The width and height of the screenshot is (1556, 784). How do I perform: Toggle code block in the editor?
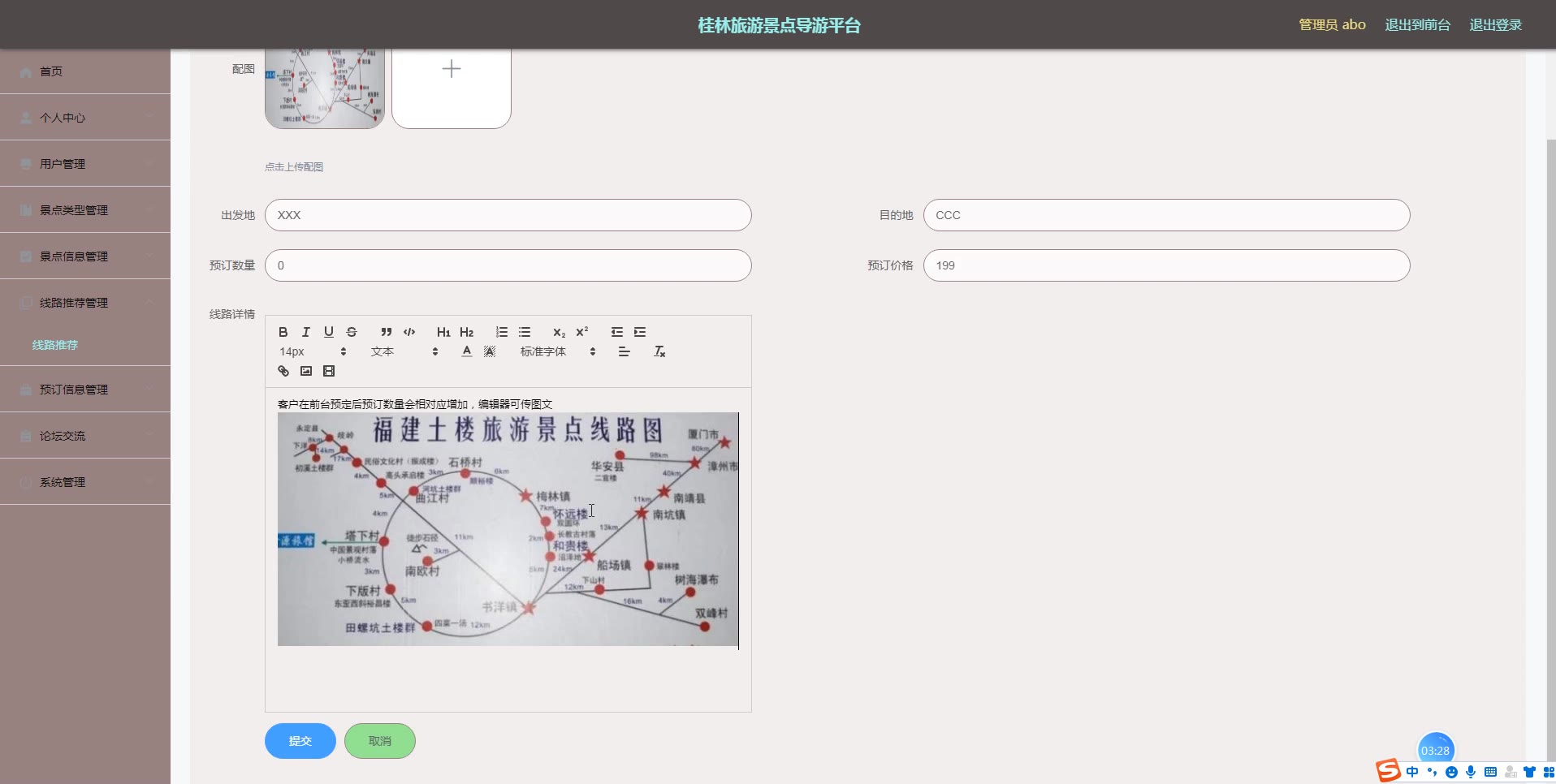coord(409,332)
